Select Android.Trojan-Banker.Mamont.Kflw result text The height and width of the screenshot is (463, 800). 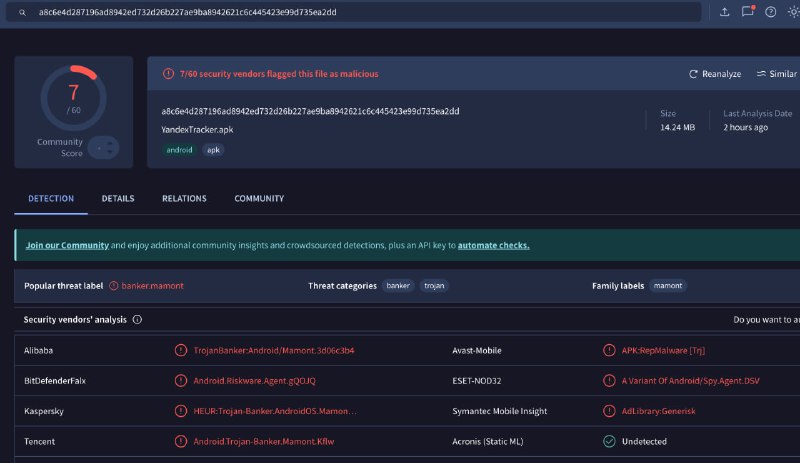pyautogui.click(x=264, y=442)
